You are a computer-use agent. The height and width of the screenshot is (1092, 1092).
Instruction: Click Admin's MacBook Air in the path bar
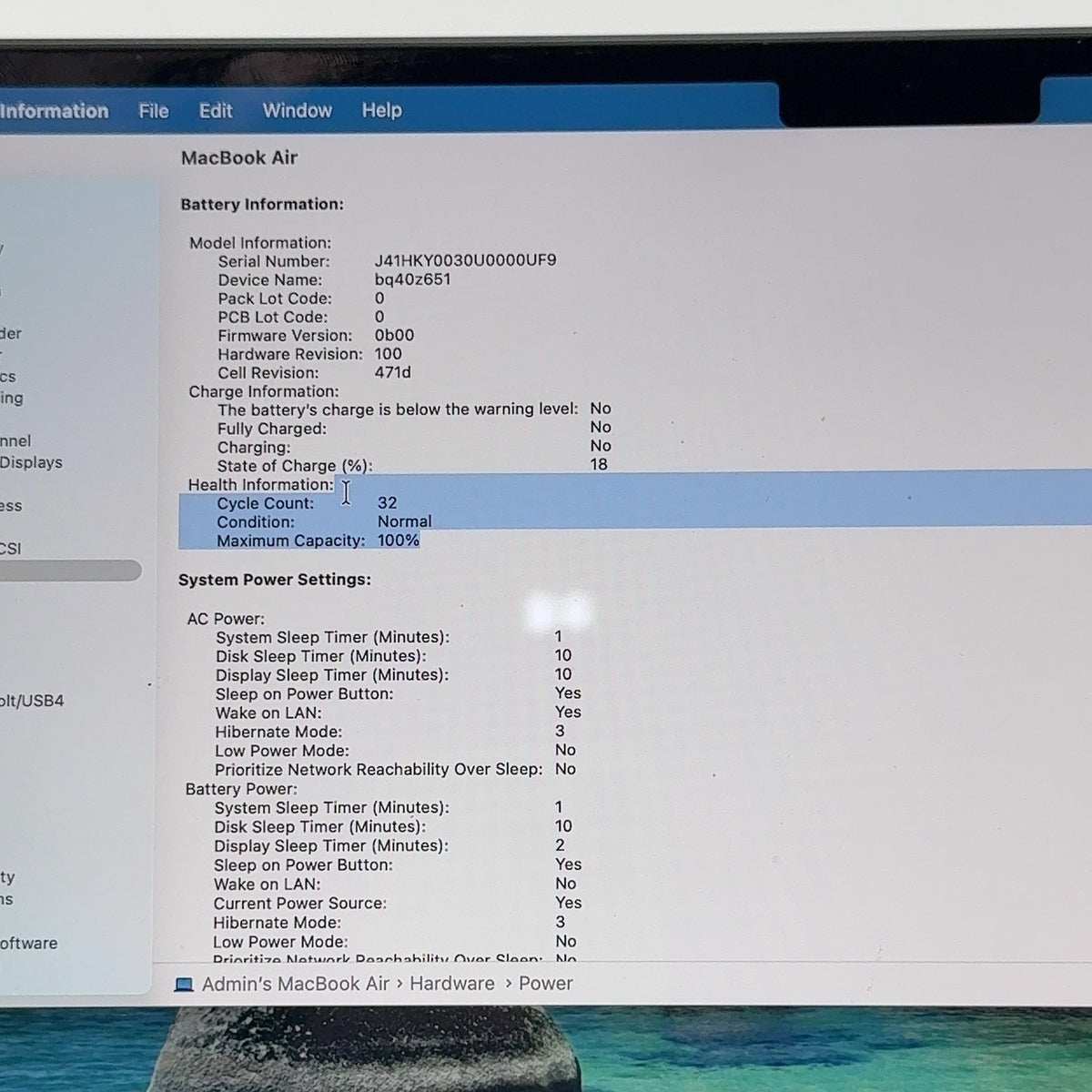click(295, 984)
